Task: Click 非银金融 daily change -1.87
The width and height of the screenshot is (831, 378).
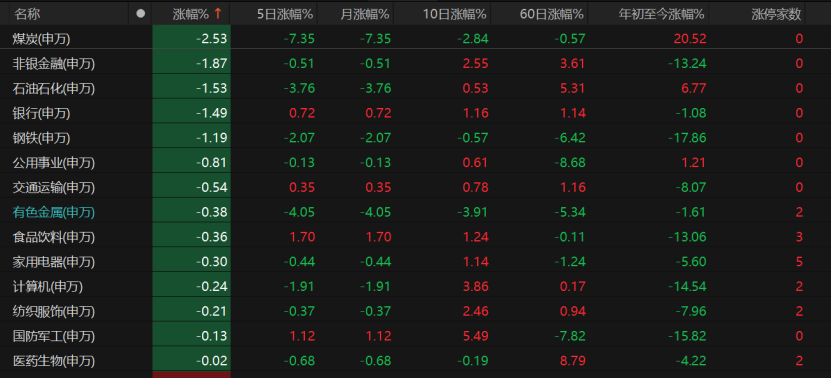Action: (211, 64)
